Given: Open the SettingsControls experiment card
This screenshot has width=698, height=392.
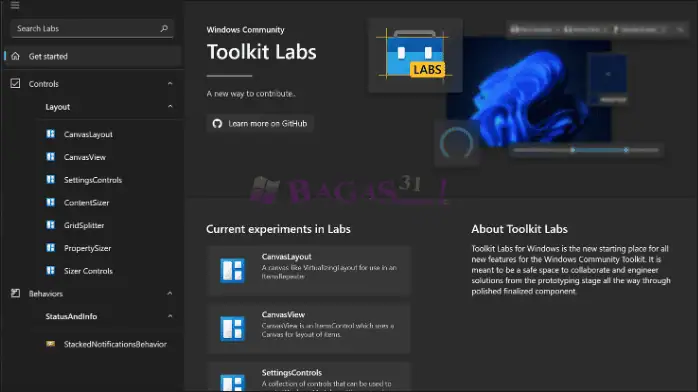Looking at the screenshot, I should click(308, 377).
